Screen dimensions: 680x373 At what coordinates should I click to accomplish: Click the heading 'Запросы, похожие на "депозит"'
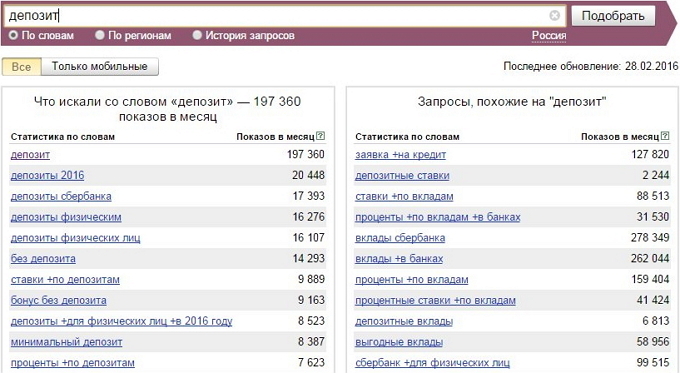pyautogui.click(x=512, y=102)
